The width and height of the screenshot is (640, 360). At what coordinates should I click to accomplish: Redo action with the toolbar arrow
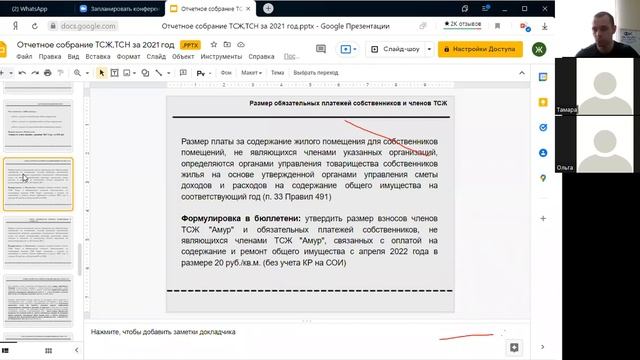point(35,73)
